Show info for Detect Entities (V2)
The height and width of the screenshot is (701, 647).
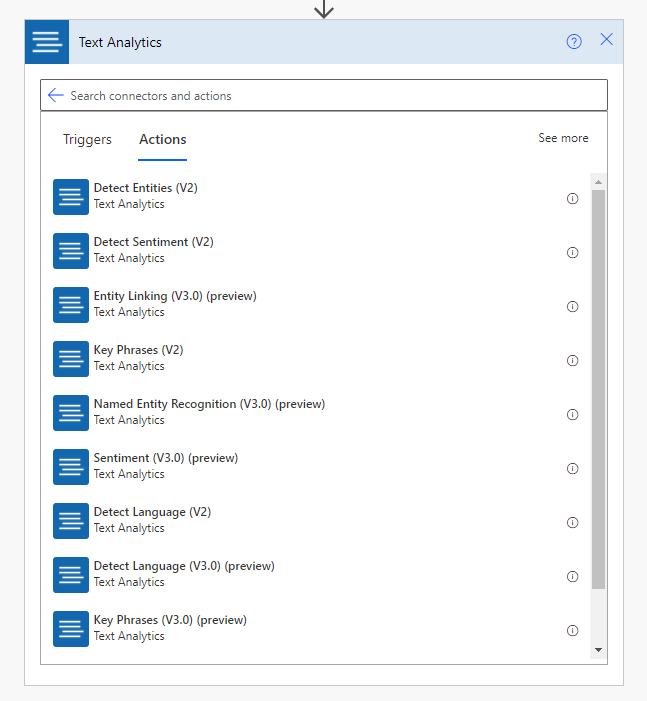tap(572, 198)
